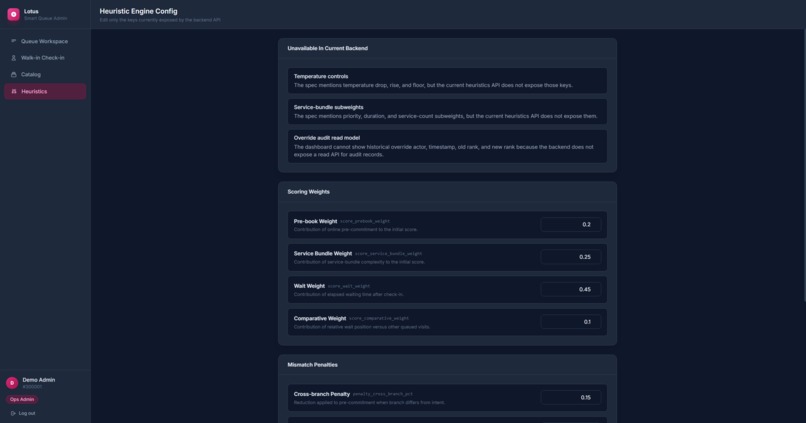Edit the Pre-book Weight value 0.2
This screenshot has height=423, width=806.
571,225
